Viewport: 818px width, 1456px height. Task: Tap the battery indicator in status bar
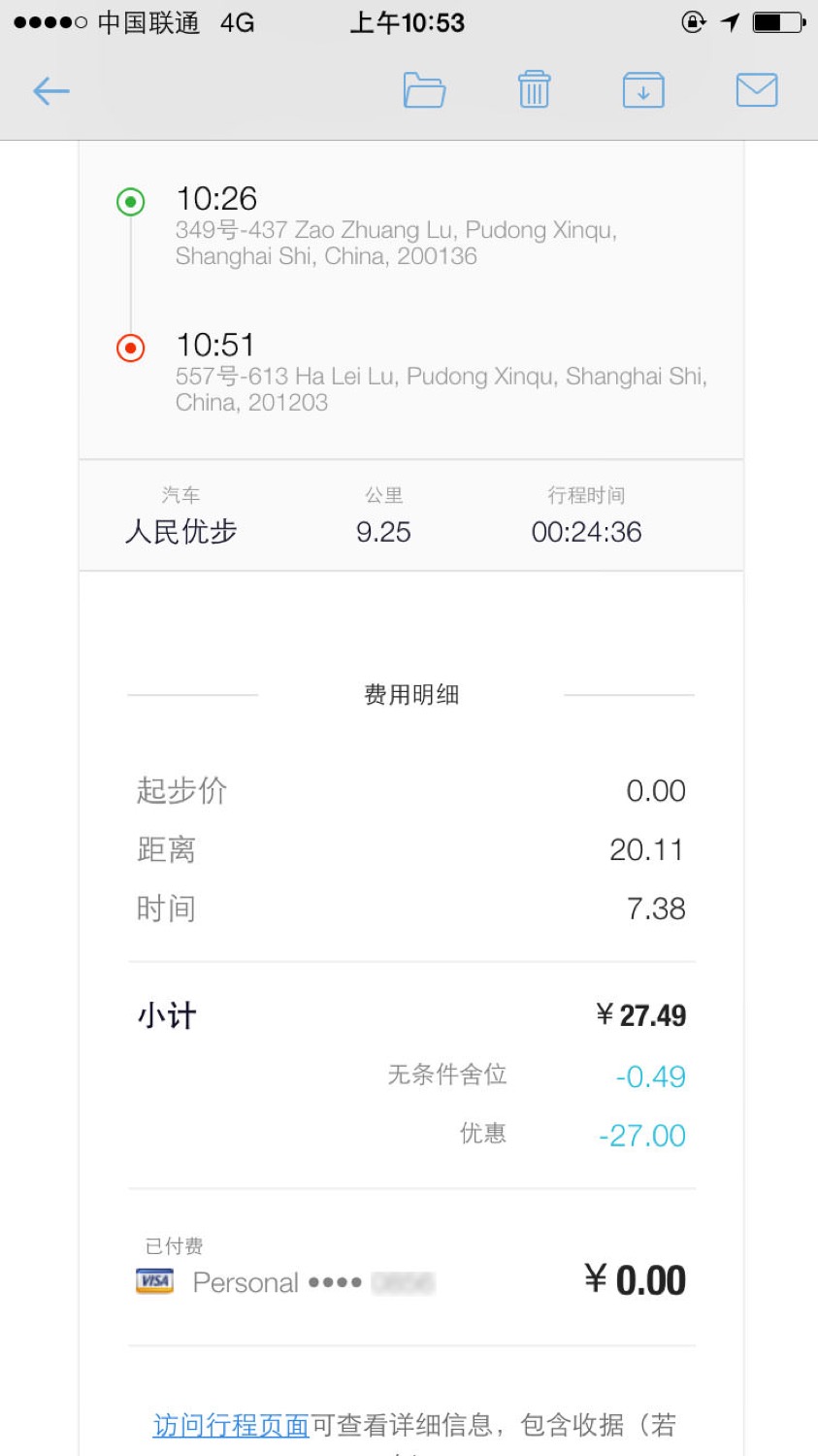click(x=778, y=22)
